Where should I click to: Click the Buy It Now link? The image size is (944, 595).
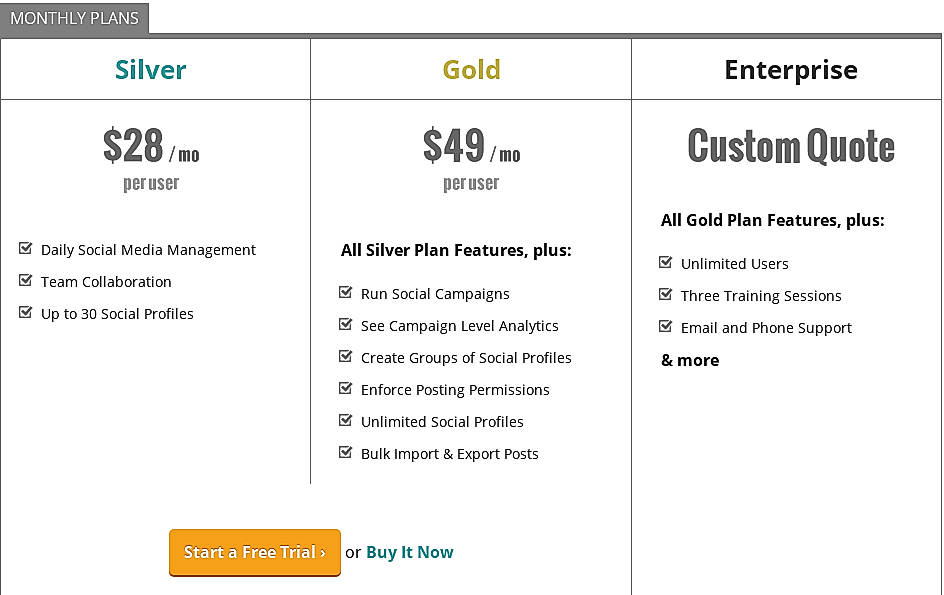click(410, 552)
